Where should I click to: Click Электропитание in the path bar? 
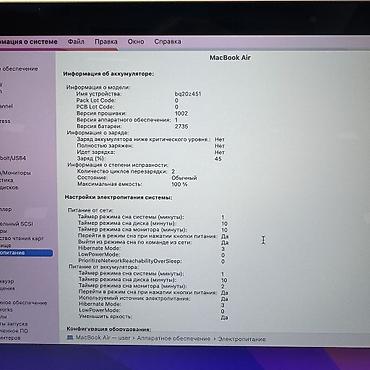coord(242,339)
